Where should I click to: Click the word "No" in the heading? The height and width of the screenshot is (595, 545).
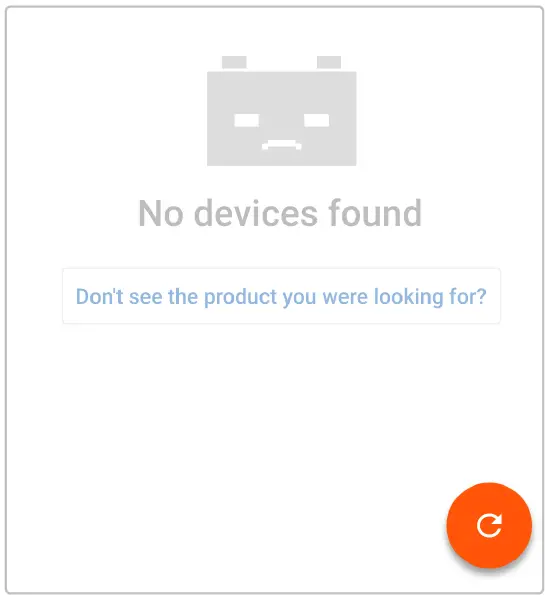click(161, 214)
